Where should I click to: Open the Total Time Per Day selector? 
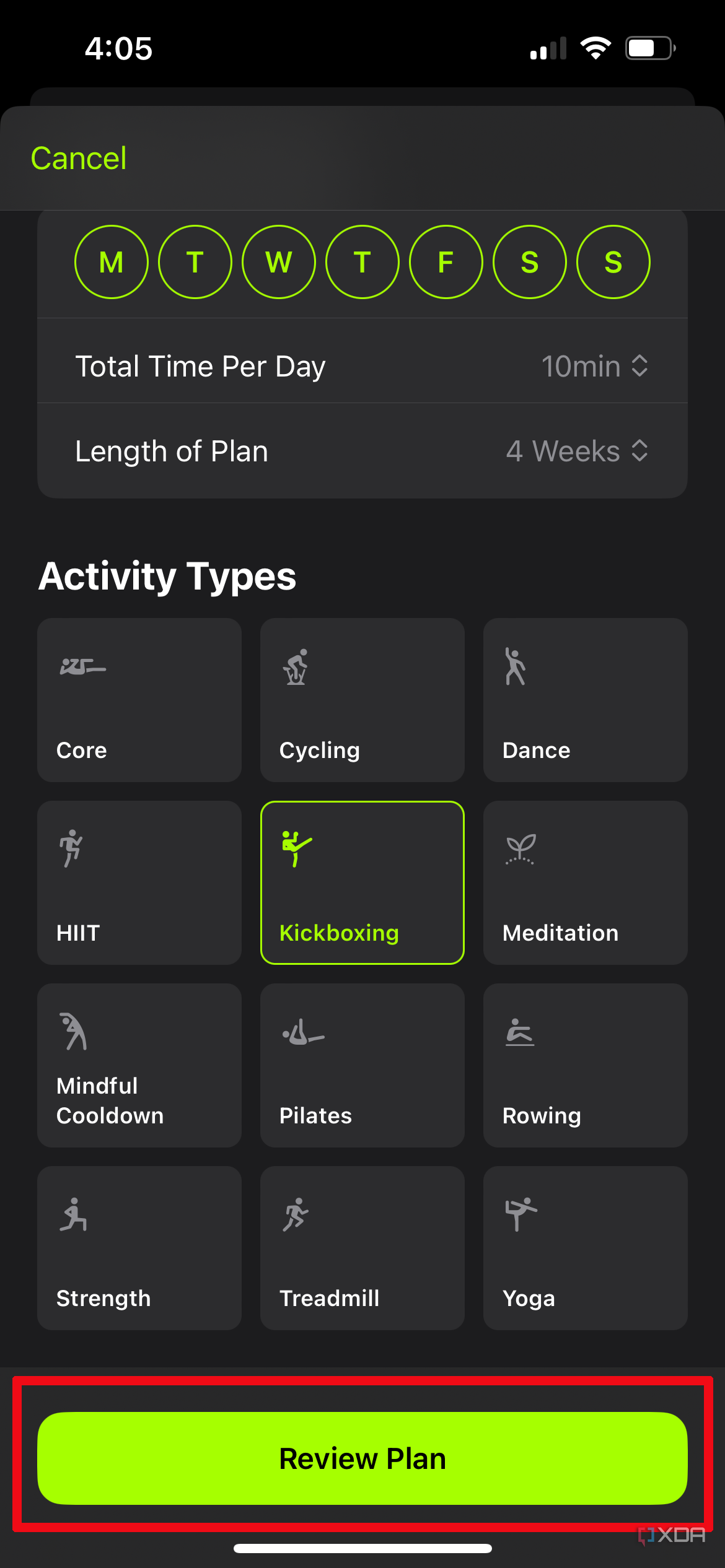(594, 365)
